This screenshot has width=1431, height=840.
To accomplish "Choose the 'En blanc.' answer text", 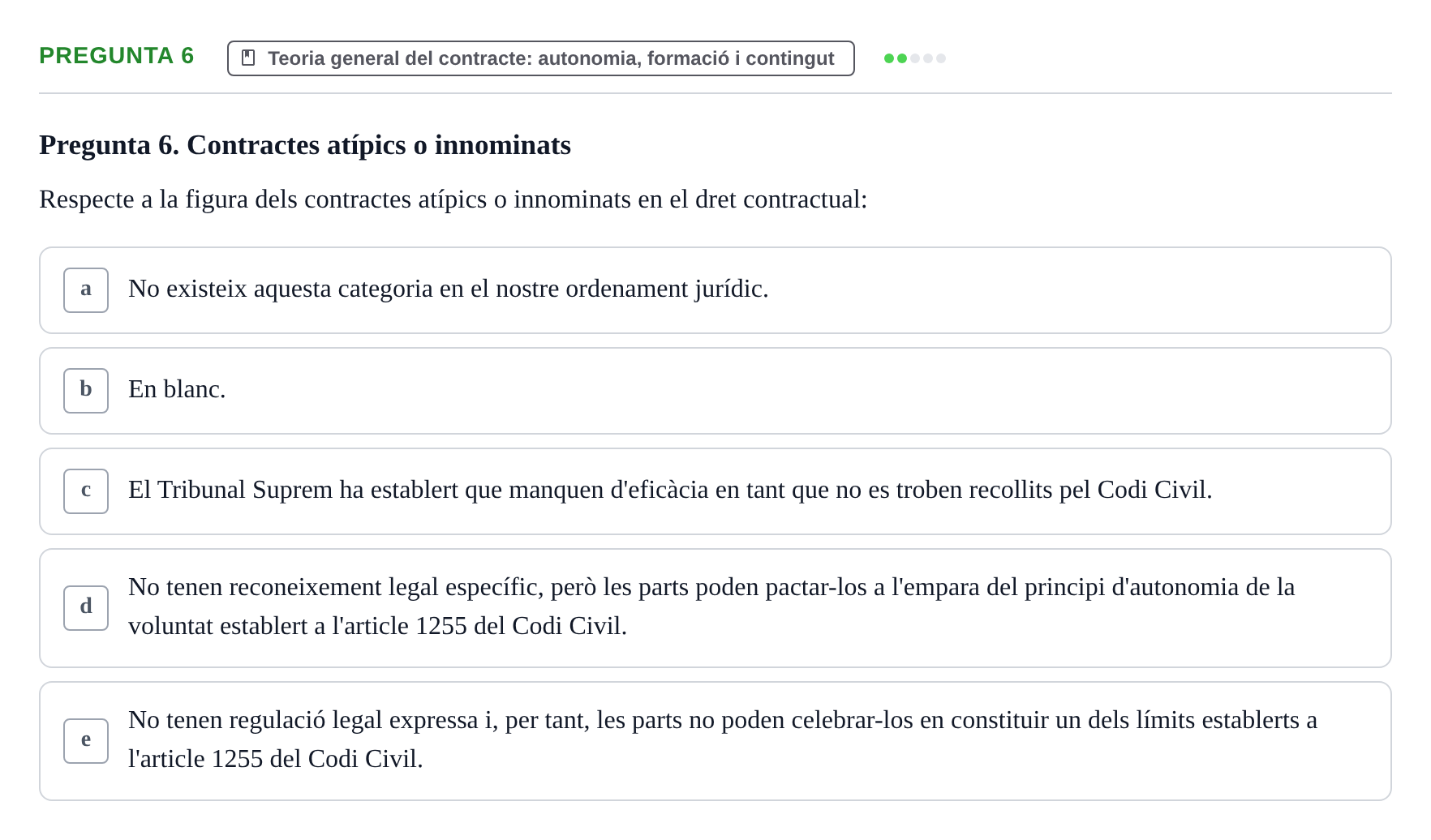I will click(177, 389).
